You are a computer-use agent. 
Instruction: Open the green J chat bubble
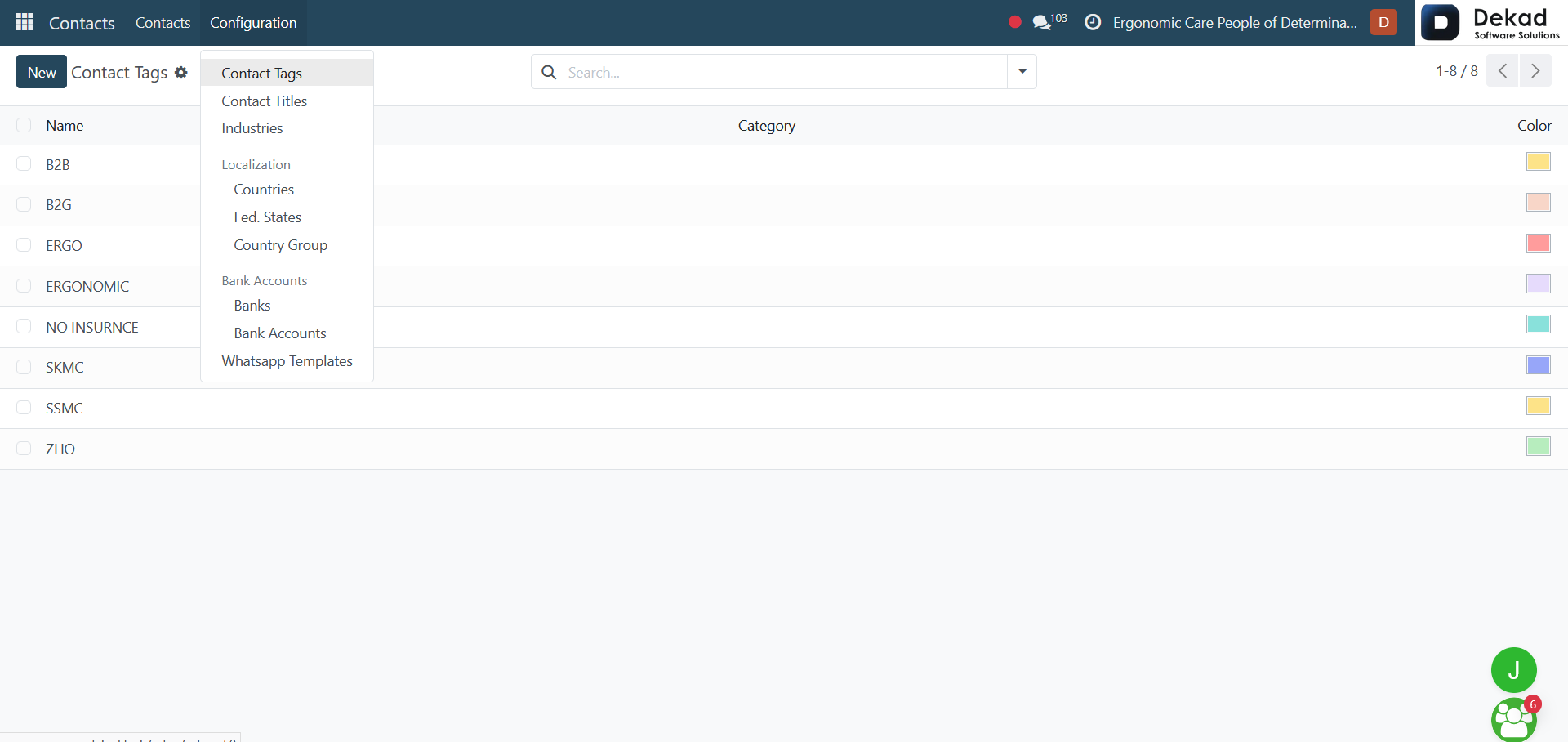click(1514, 670)
